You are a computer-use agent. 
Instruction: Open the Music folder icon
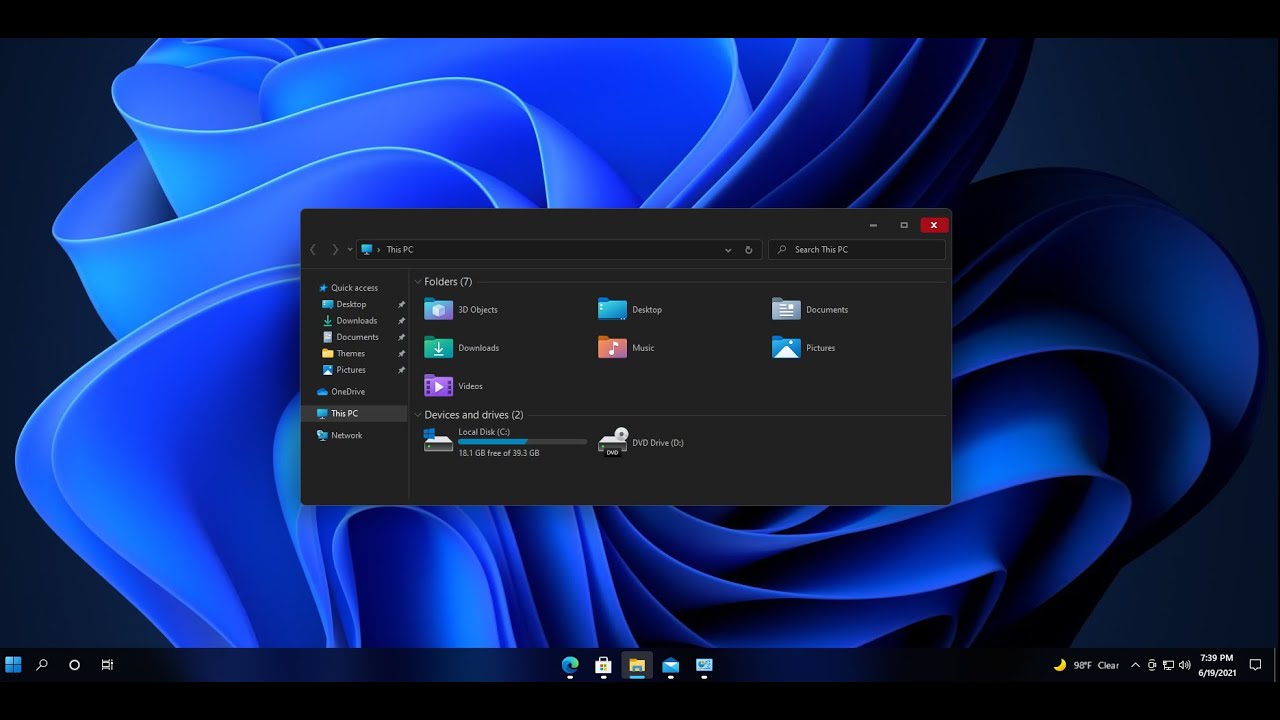pos(612,348)
